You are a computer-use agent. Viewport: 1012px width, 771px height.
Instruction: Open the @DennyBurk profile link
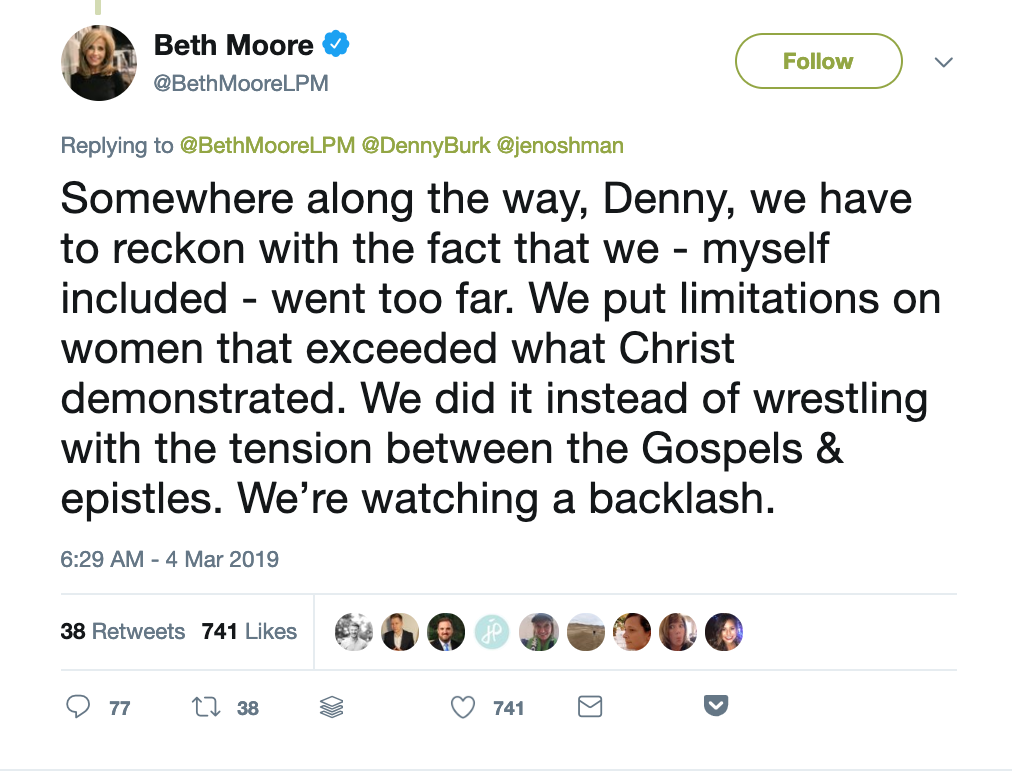click(425, 145)
